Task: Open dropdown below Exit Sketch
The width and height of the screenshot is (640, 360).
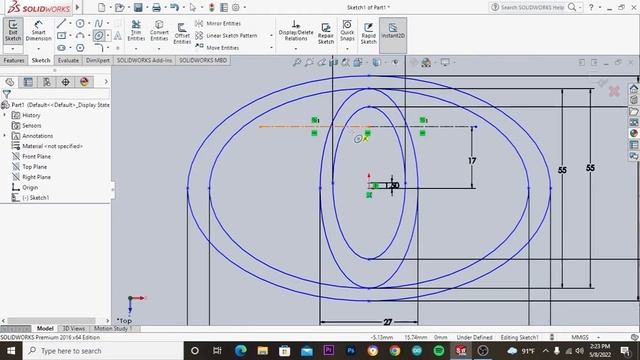Action: [13, 49]
